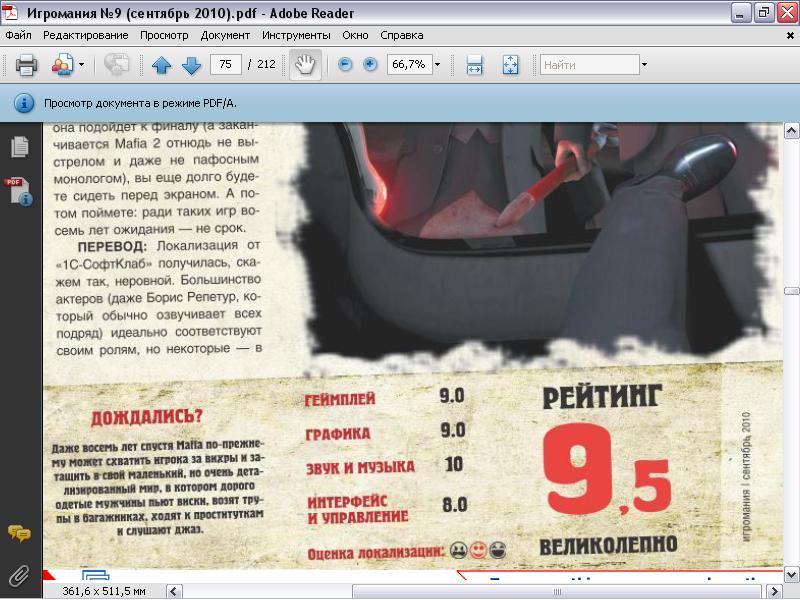
Task: Click the PDF/A info icon in blue bar
Action: 24,103
